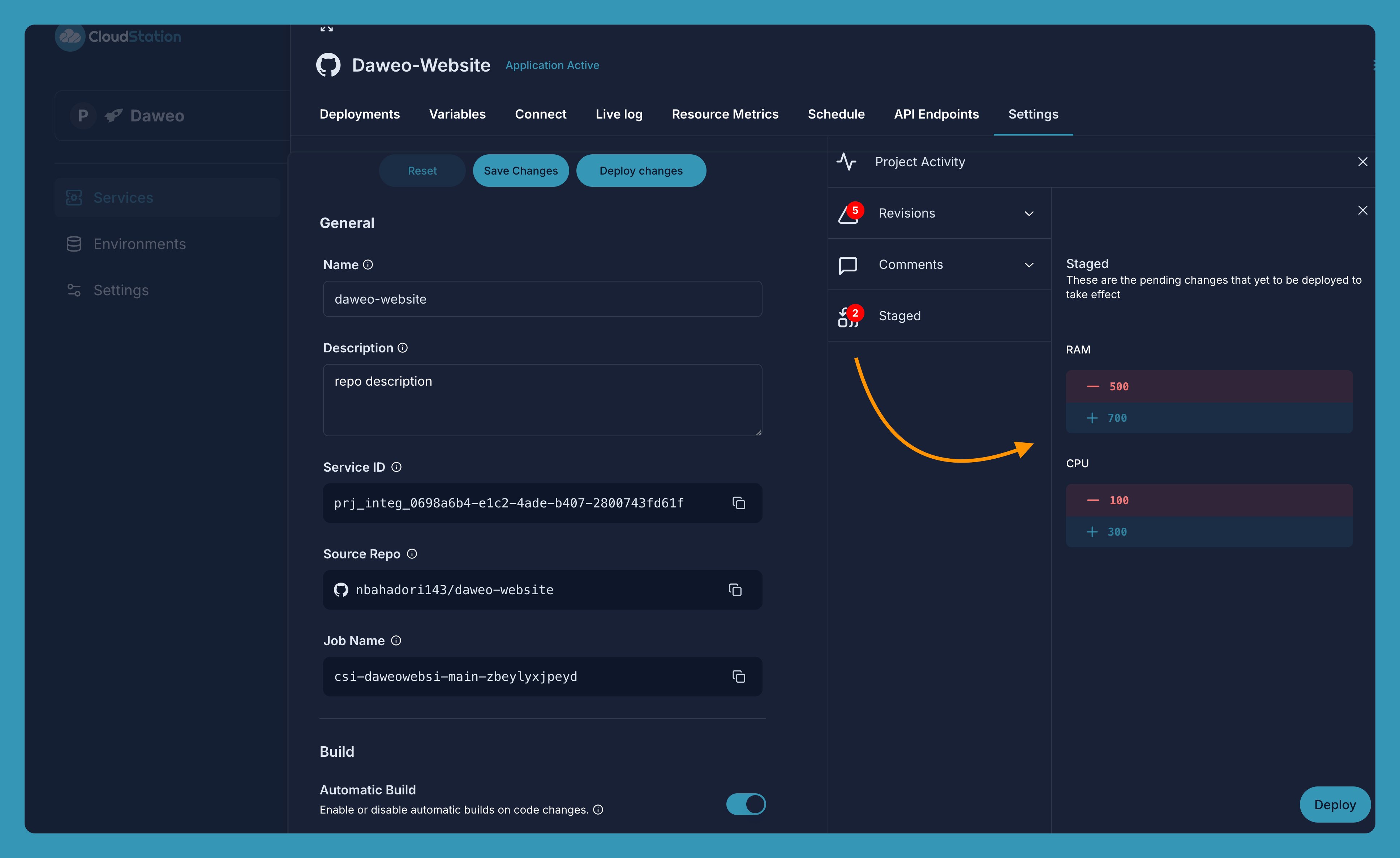This screenshot has width=1400, height=858.
Task: Open Services in the sidebar
Action: [x=168, y=198]
